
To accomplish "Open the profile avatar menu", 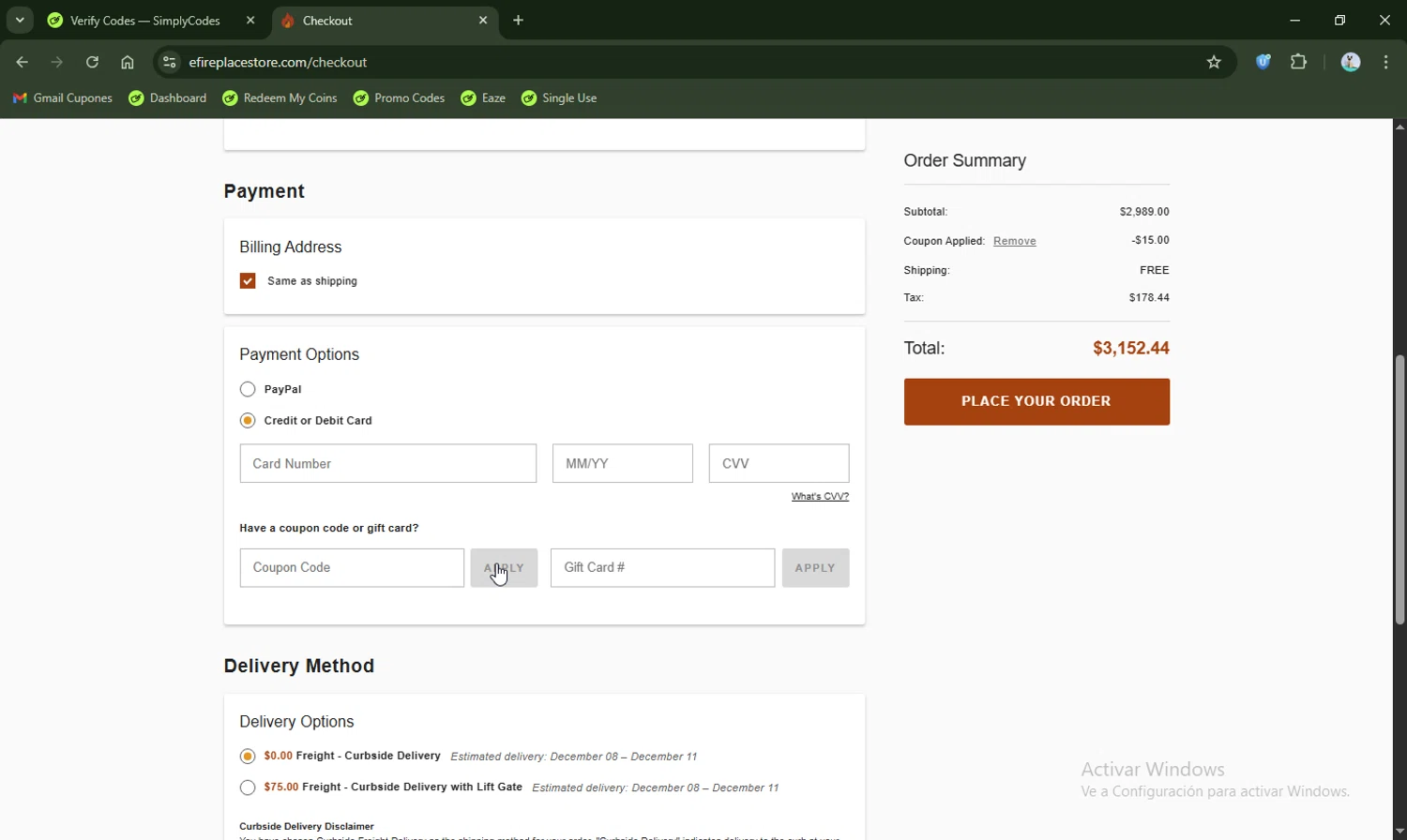I will pyautogui.click(x=1351, y=63).
